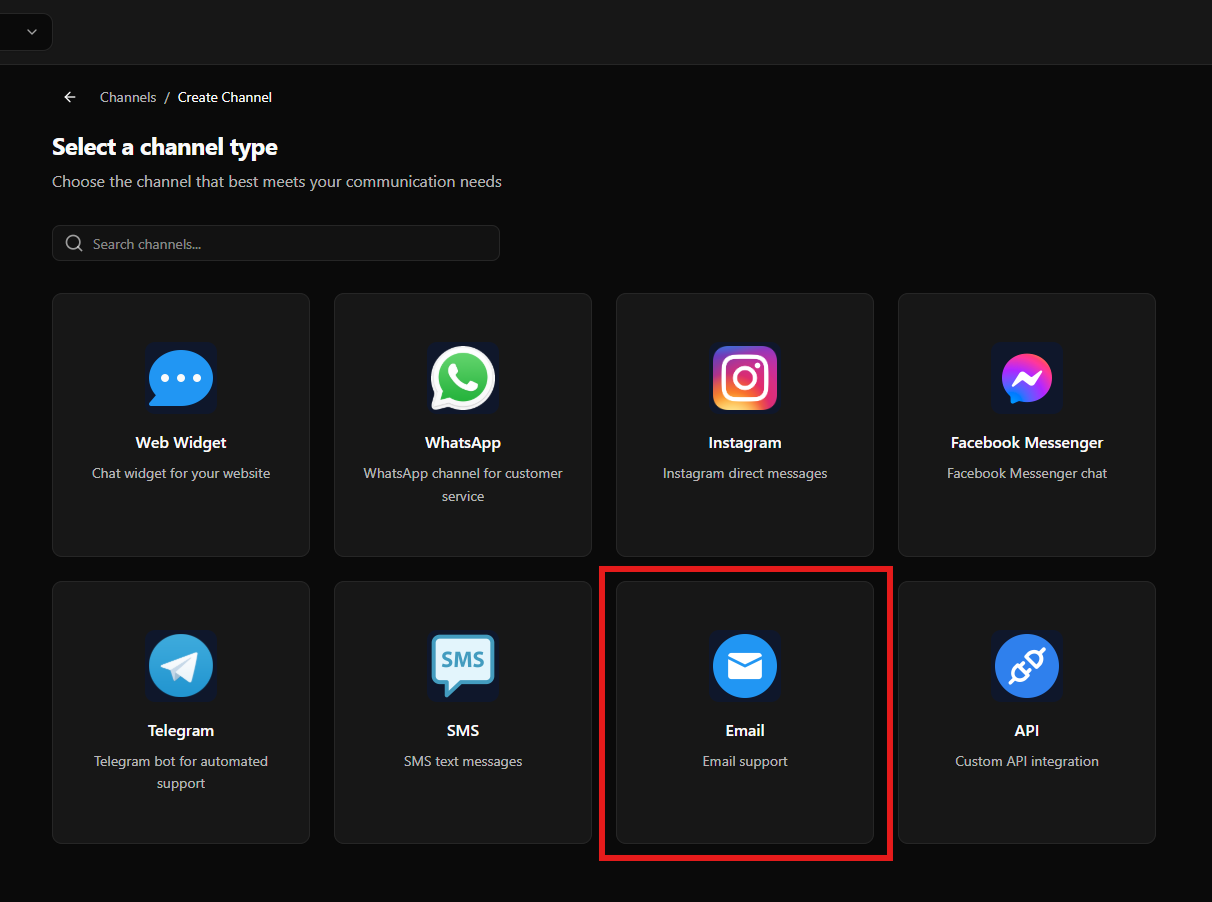Click 'Instagram direct messages' description
This screenshot has width=1212, height=902.
[745, 473]
